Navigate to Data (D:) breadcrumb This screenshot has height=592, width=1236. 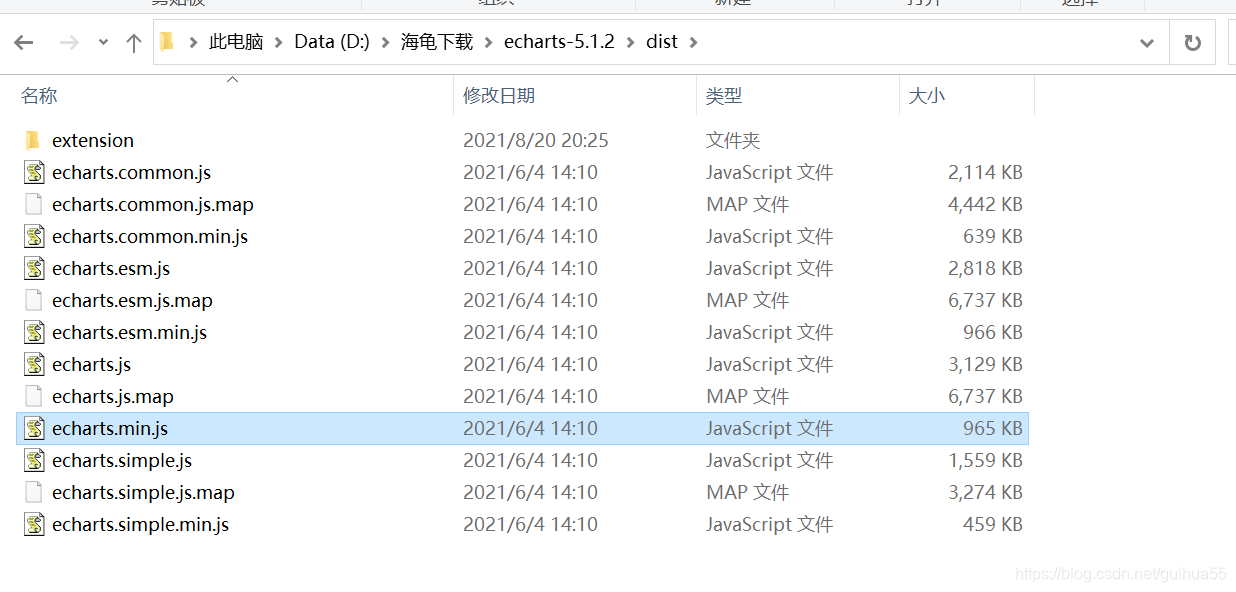pyautogui.click(x=332, y=42)
